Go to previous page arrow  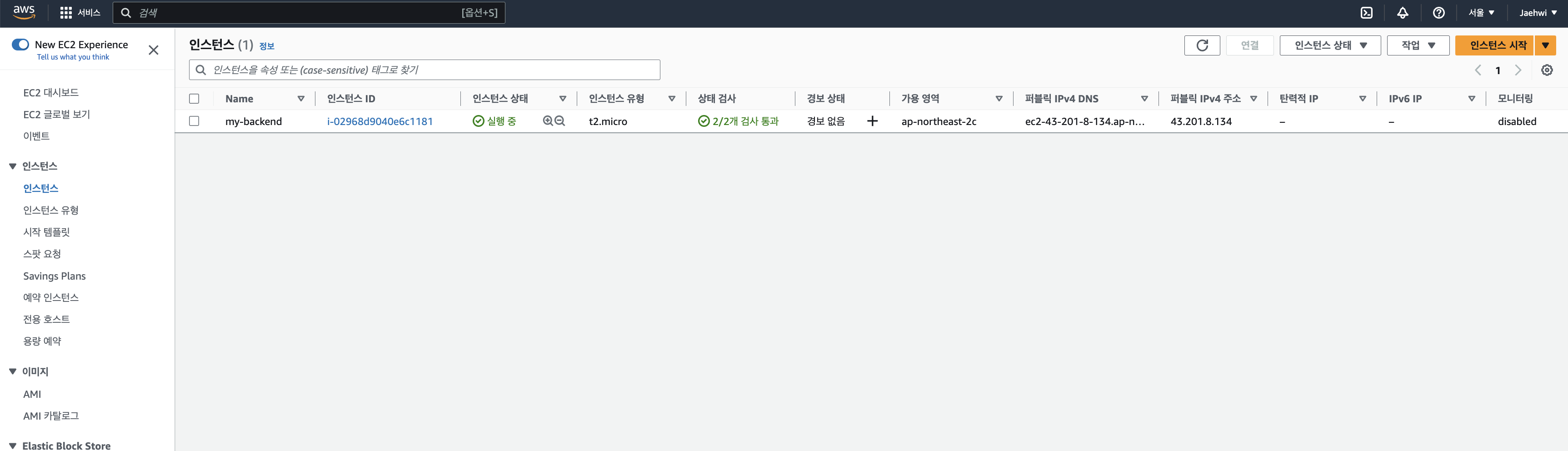pyautogui.click(x=1478, y=70)
